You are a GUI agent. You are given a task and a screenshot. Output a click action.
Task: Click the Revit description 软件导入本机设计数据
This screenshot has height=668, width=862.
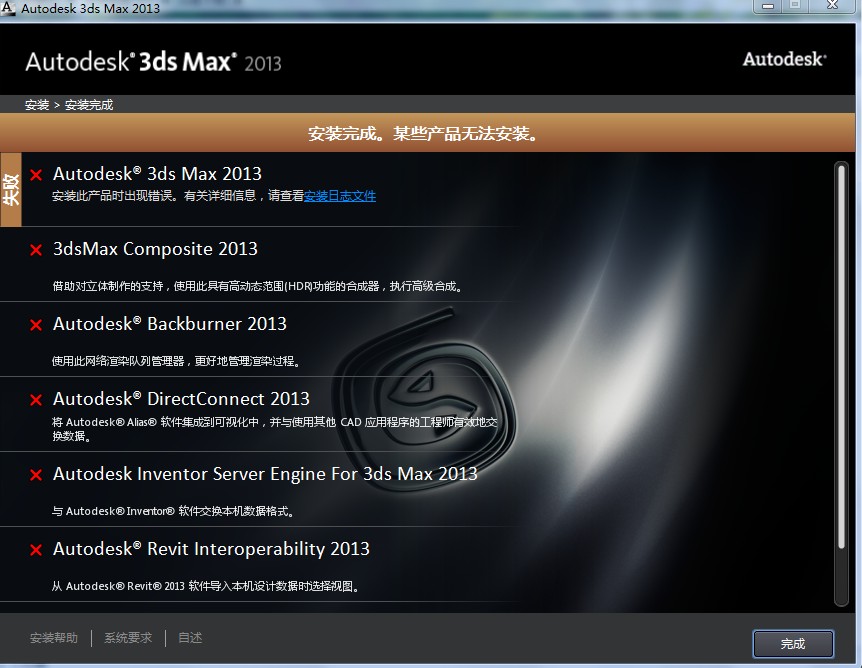(x=206, y=586)
